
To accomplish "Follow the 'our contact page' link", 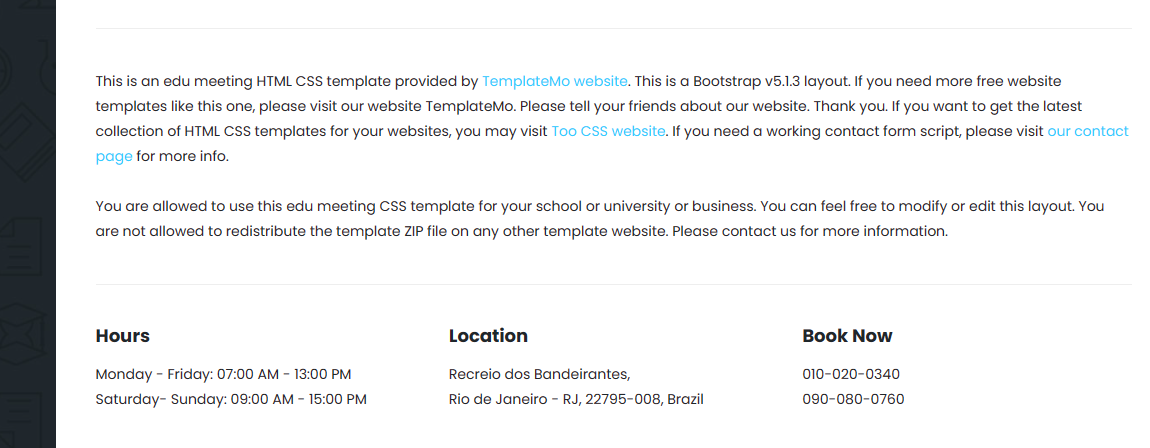I will 1087,131.
